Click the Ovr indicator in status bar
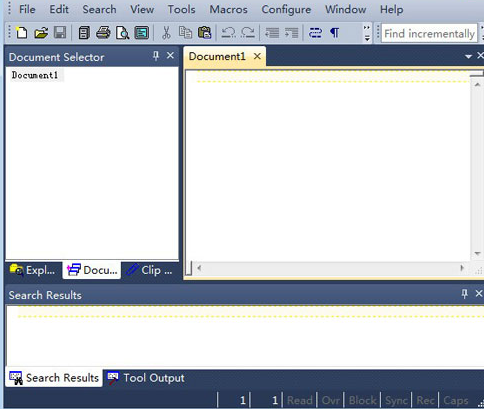Image resolution: width=484 pixels, height=409 pixels. coord(331,400)
